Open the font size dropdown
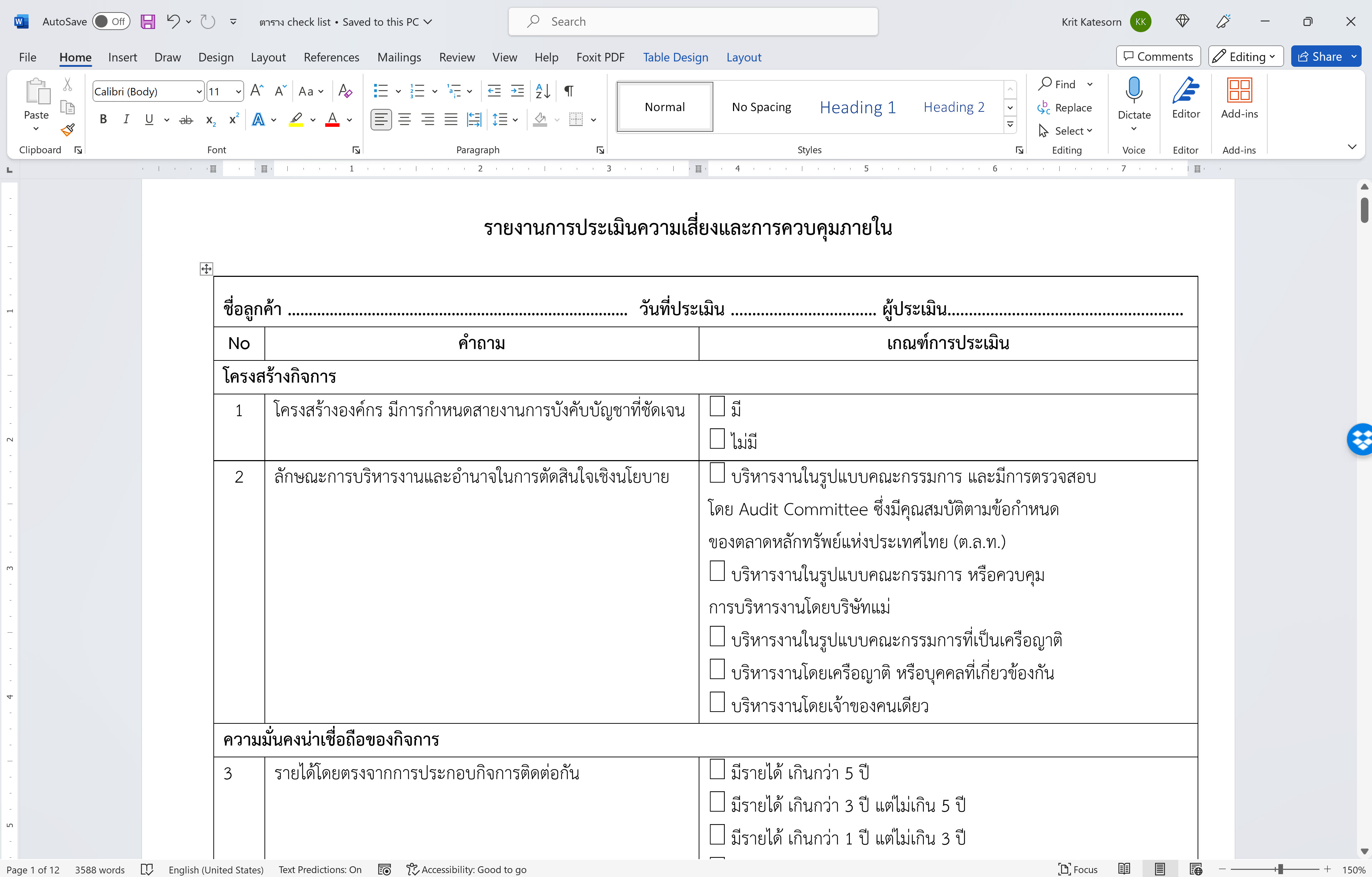Screen dimensions: 1372x877 pyautogui.click(x=238, y=91)
